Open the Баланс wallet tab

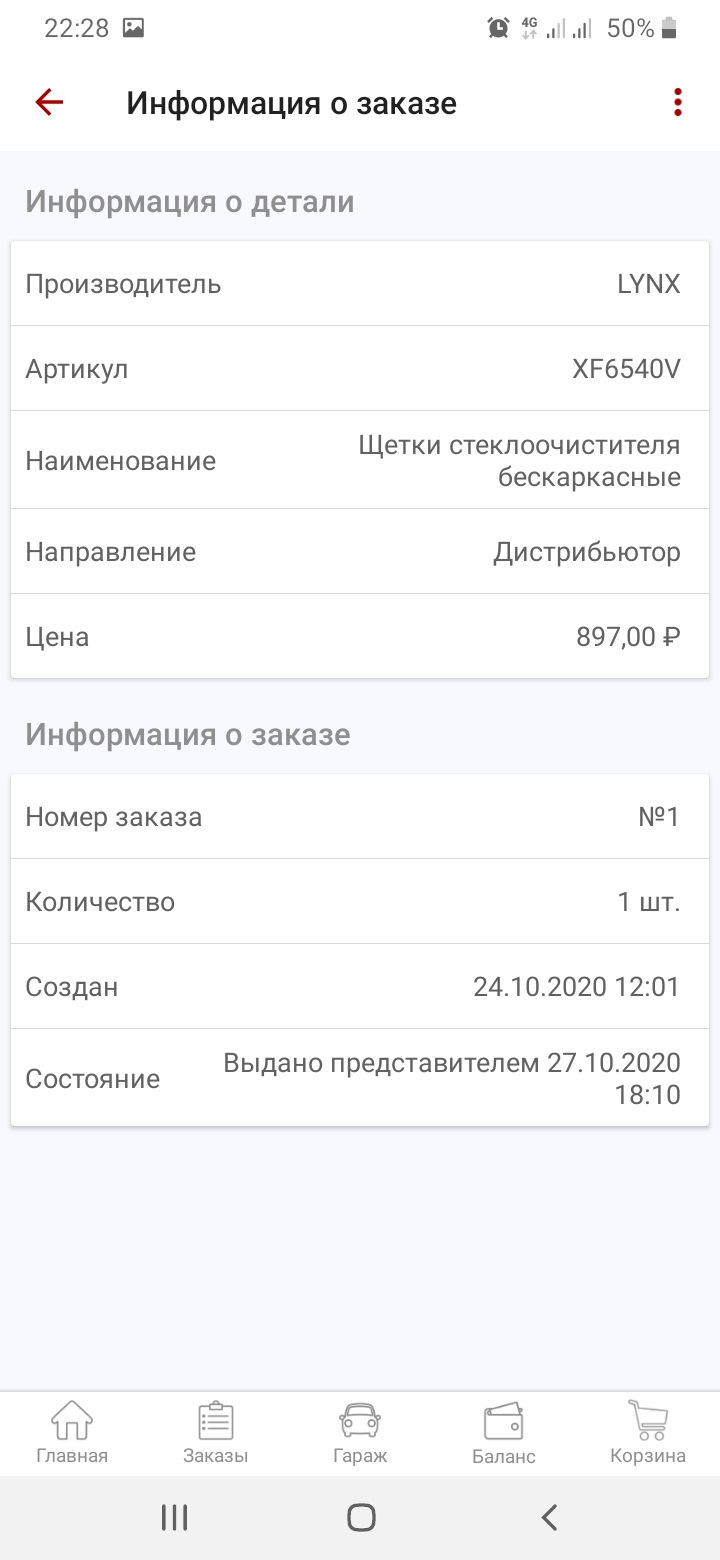(x=503, y=1432)
